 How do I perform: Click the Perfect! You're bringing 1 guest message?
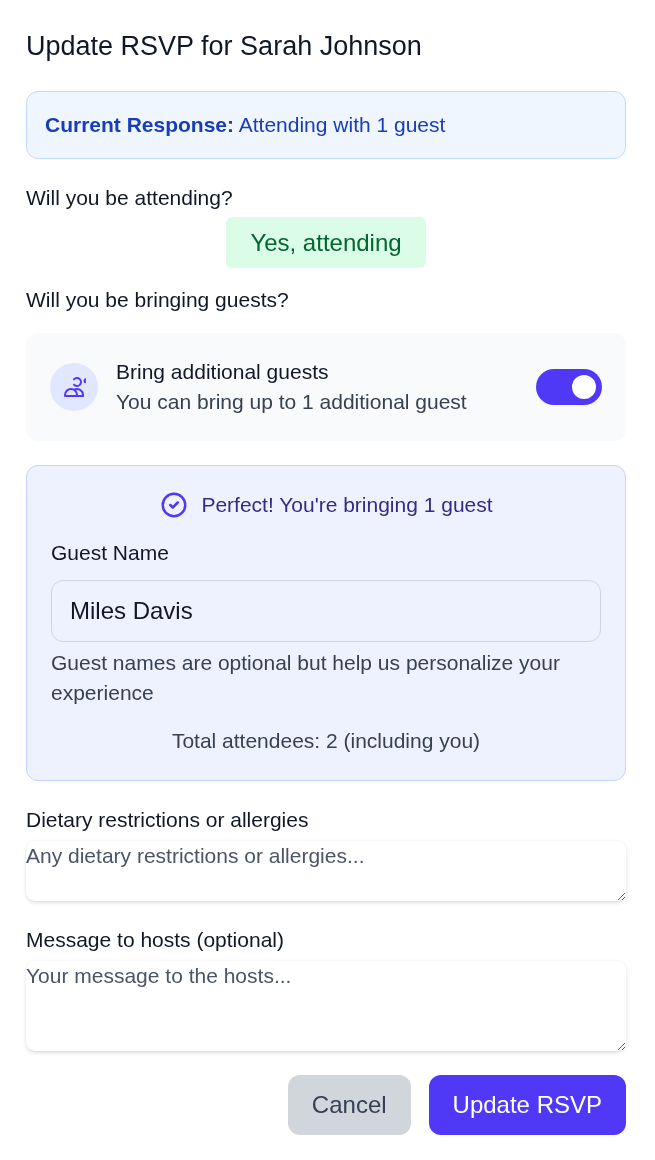(x=347, y=505)
